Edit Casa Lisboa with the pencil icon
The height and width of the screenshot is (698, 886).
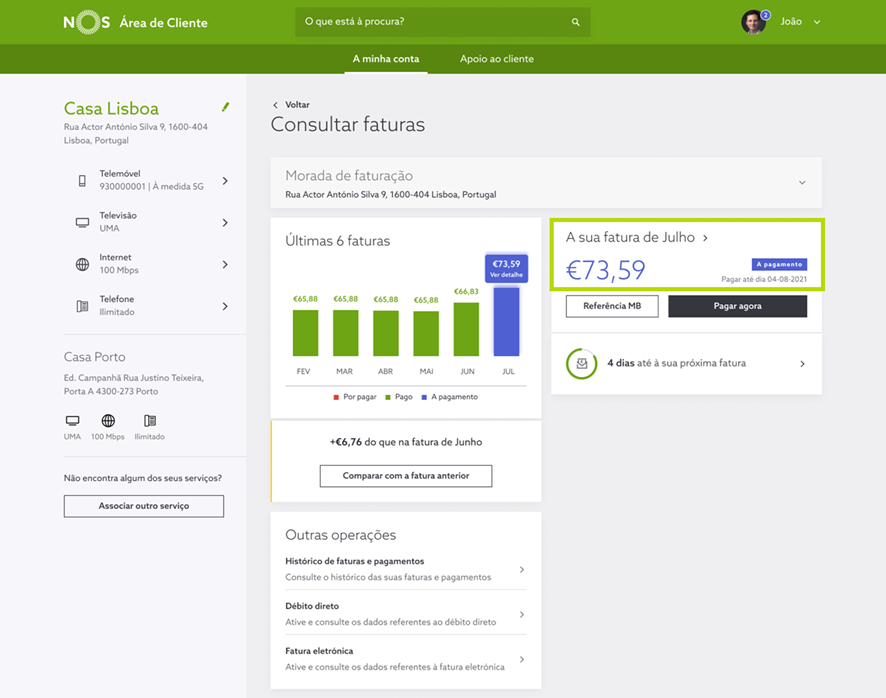(225, 107)
